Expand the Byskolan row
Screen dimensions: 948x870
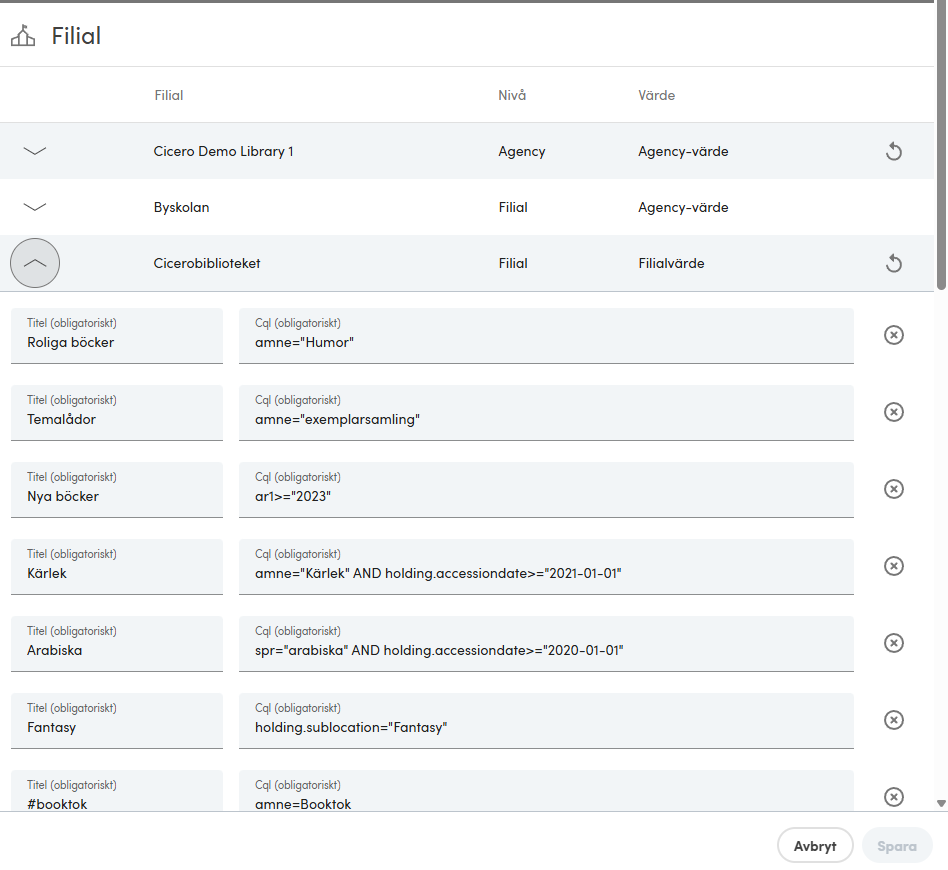click(34, 207)
